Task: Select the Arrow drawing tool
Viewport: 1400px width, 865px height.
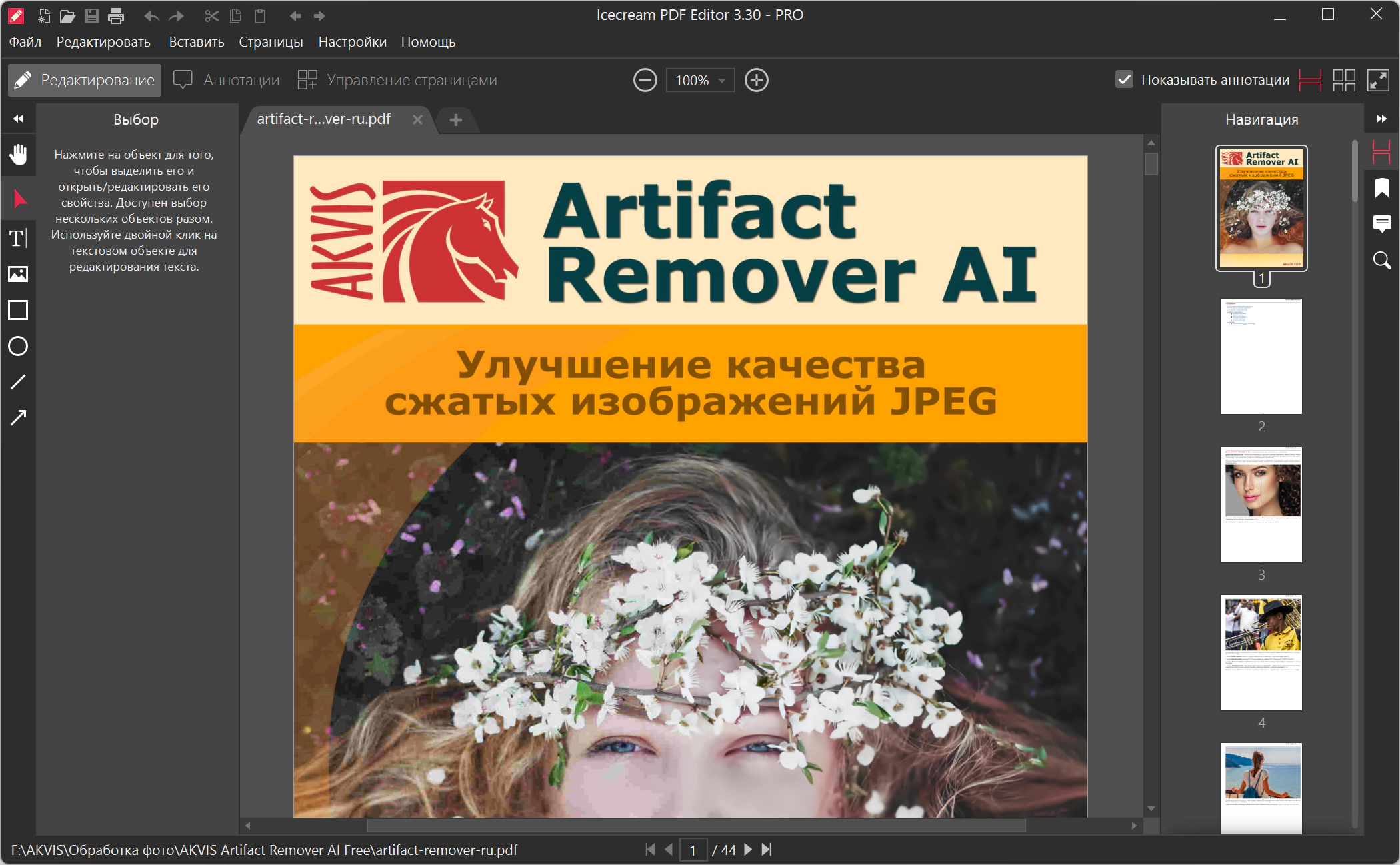Action: point(18,418)
